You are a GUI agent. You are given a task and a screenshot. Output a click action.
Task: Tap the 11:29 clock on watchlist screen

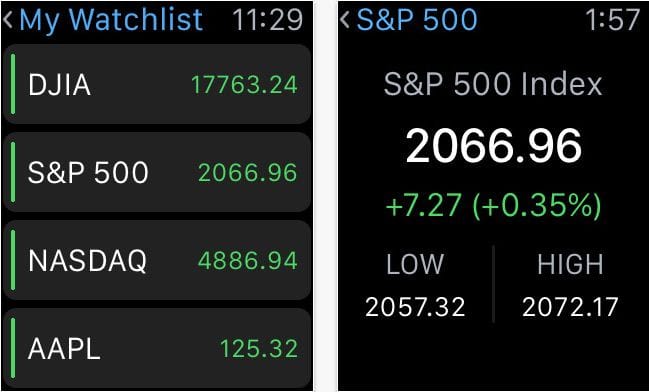pyautogui.click(x=267, y=20)
